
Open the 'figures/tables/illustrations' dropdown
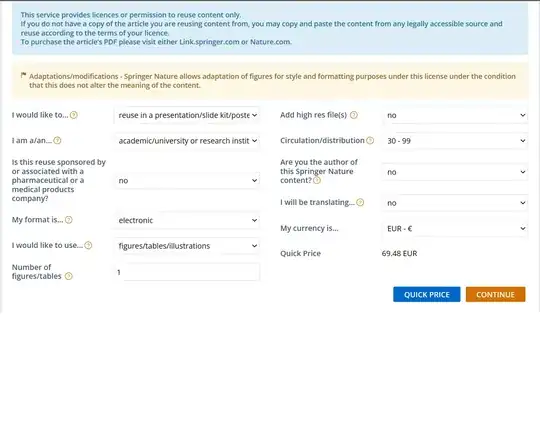coord(187,246)
